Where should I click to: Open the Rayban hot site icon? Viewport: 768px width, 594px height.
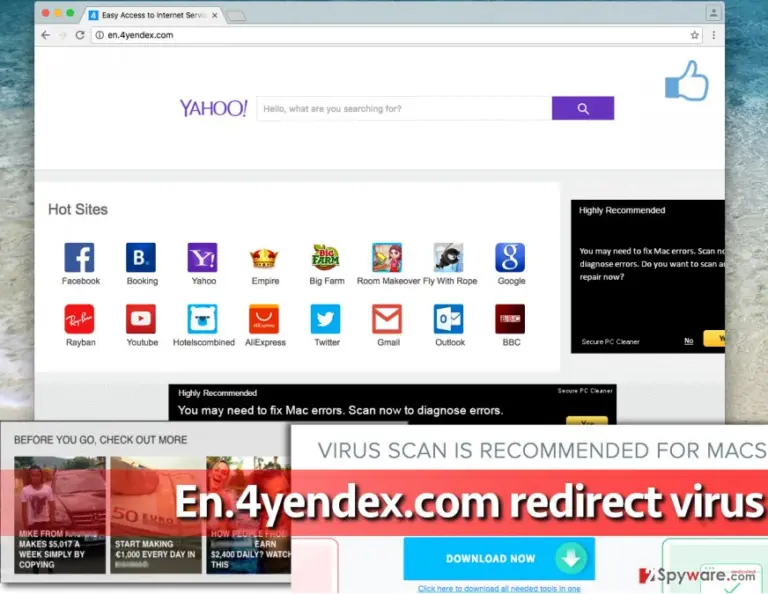pyautogui.click(x=79, y=319)
